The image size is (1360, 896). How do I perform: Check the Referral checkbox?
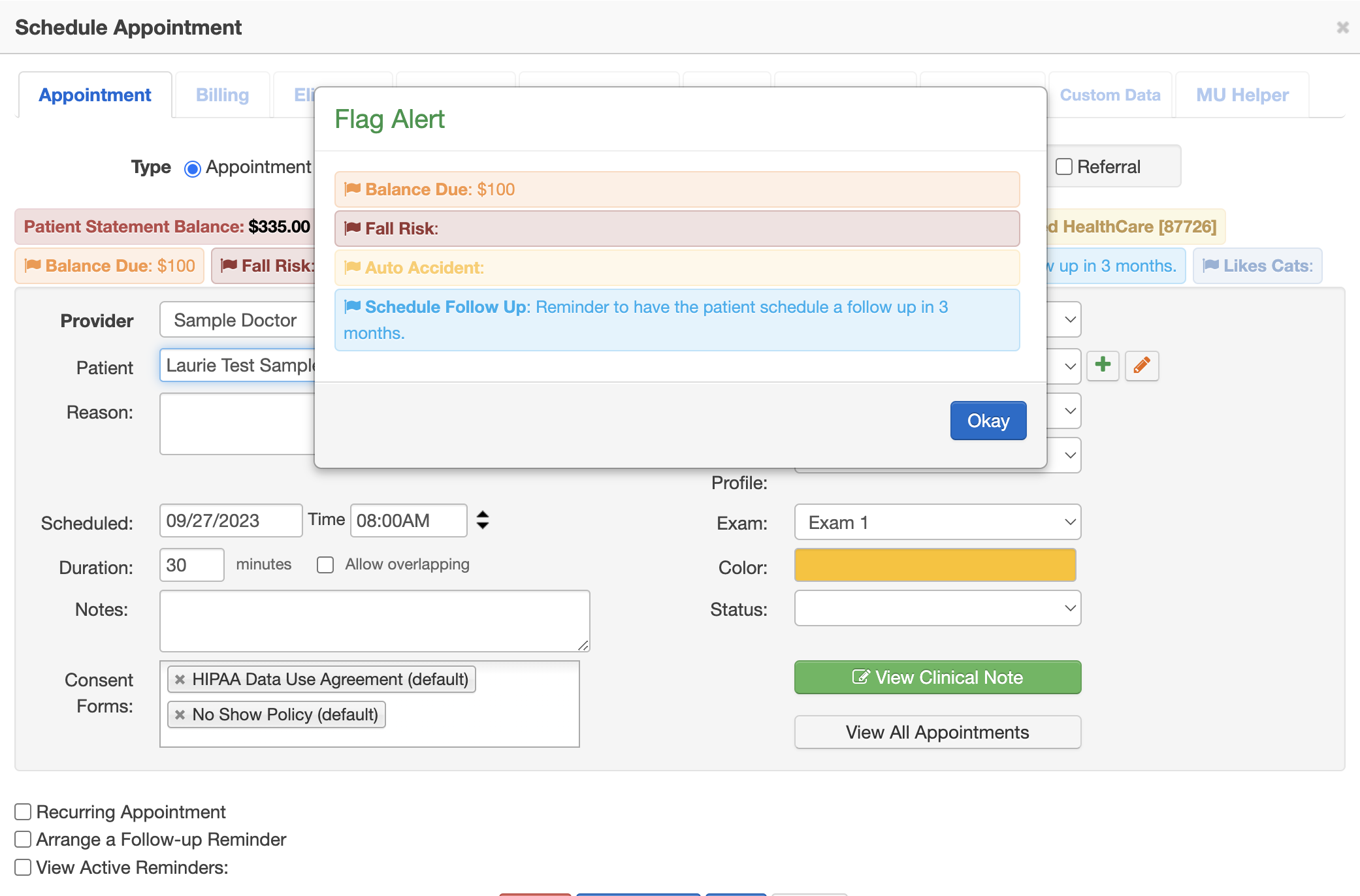1064,167
